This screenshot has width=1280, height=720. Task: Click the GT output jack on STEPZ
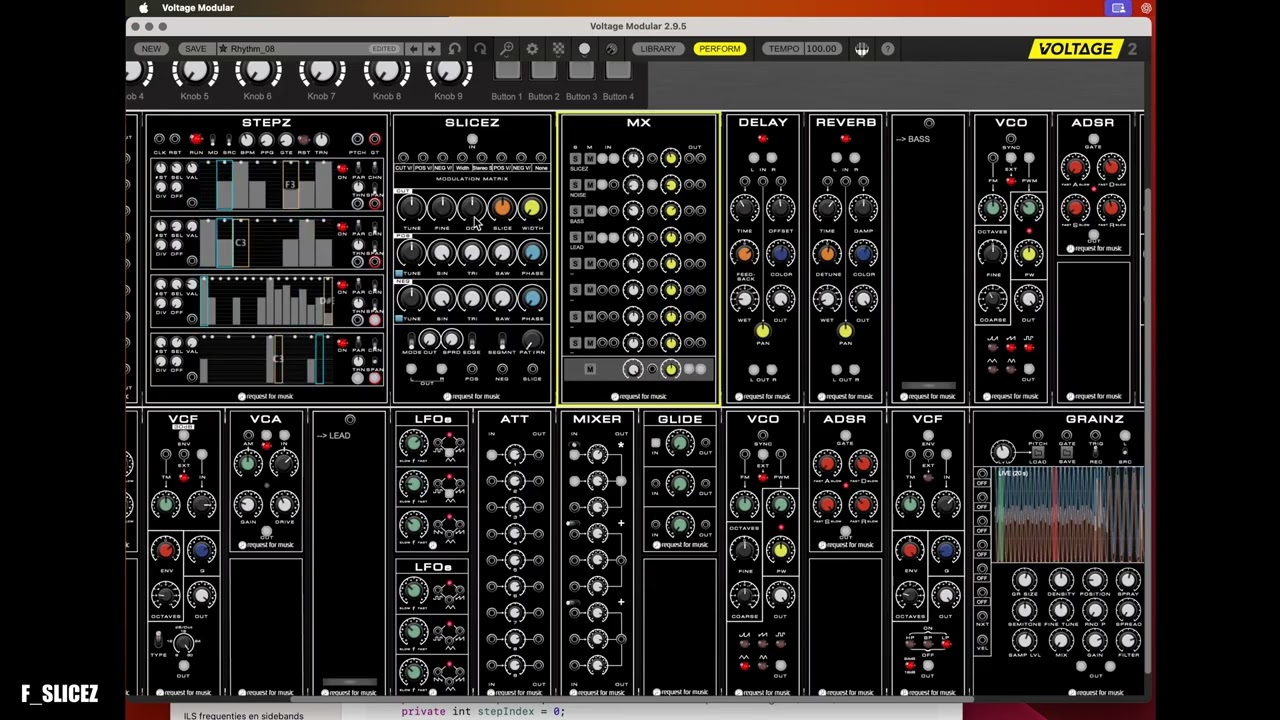click(x=375, y=139)
